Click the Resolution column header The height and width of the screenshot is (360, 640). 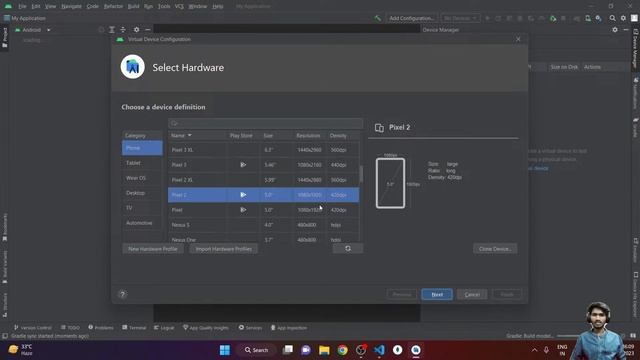308,135
